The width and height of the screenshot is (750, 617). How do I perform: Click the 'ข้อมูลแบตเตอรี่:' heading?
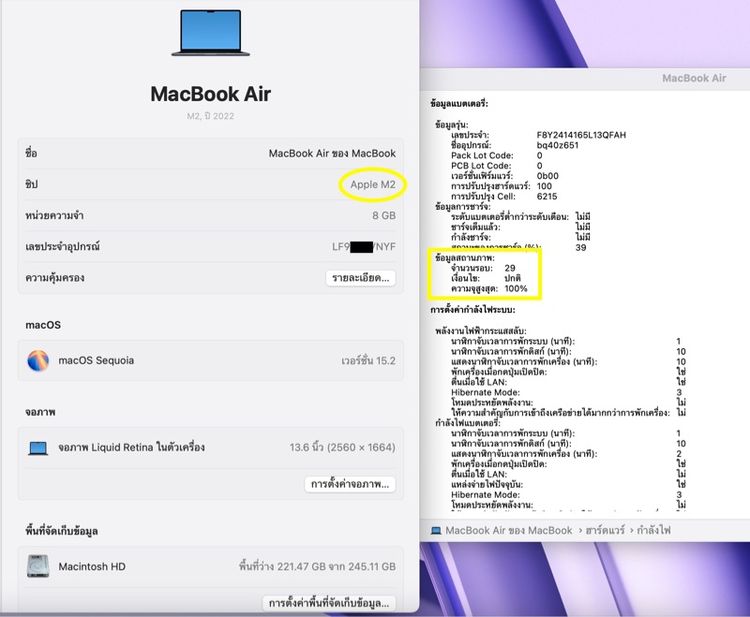coord(459,103)
